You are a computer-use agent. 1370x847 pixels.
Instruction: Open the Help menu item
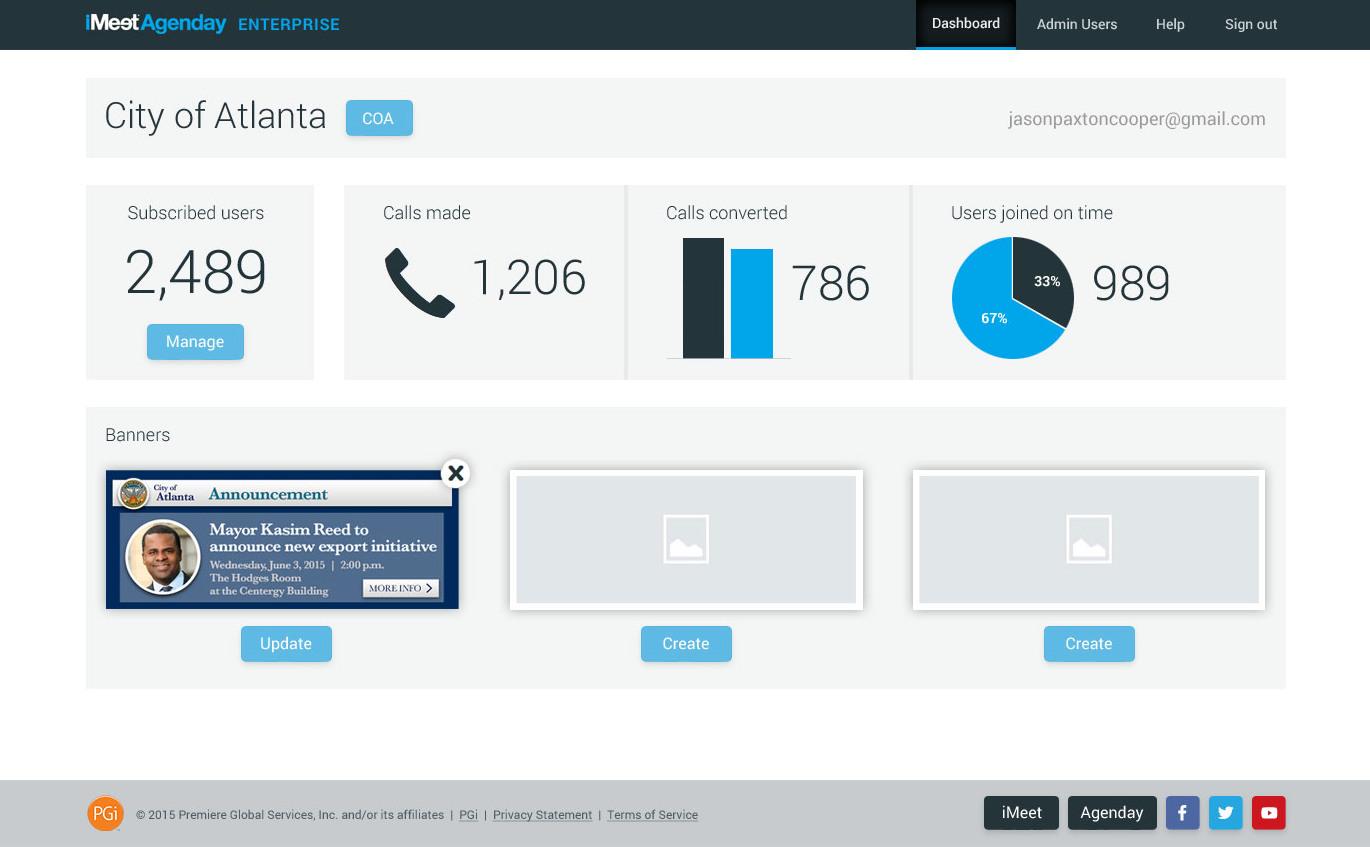point(1170,24)
